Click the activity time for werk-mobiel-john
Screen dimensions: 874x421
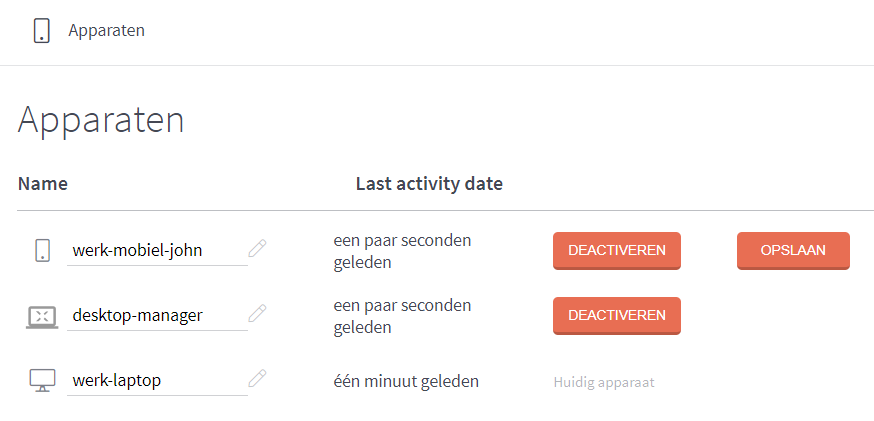click(402, 251)
